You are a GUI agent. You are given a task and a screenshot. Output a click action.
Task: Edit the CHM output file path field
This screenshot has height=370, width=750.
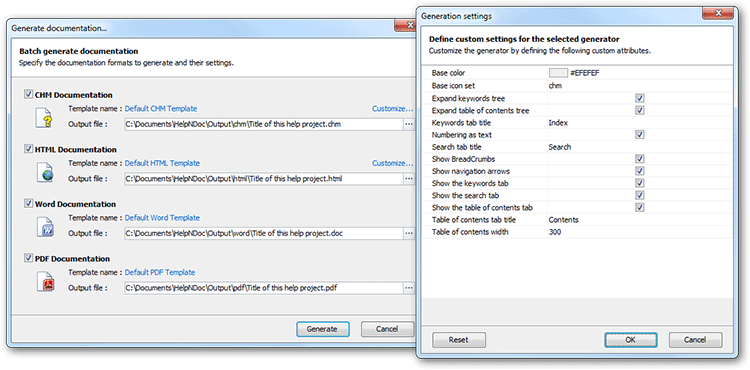coord(264,124)
